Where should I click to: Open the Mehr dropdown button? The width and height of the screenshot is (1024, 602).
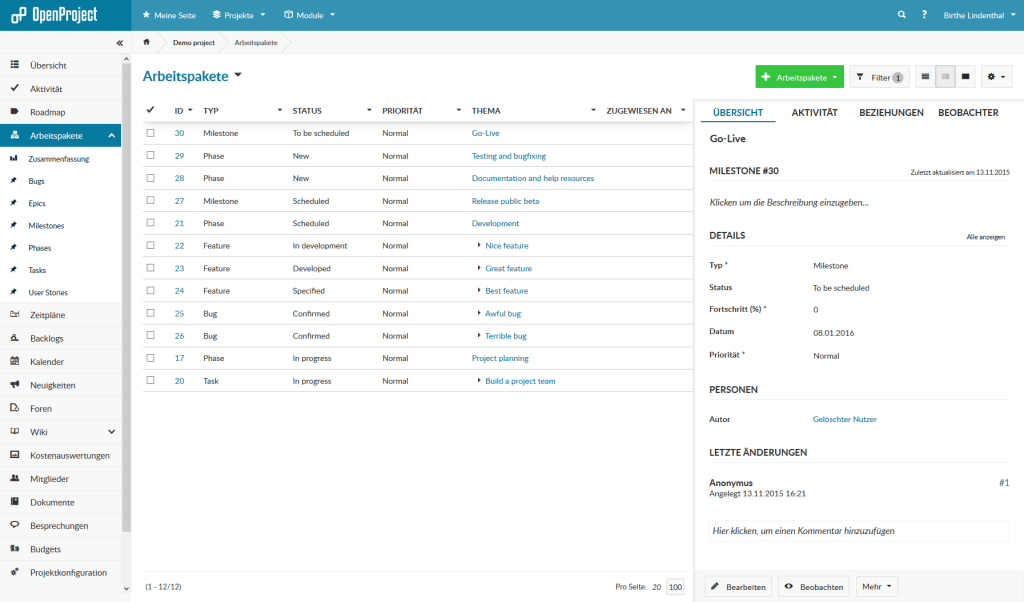click(878, 587)
